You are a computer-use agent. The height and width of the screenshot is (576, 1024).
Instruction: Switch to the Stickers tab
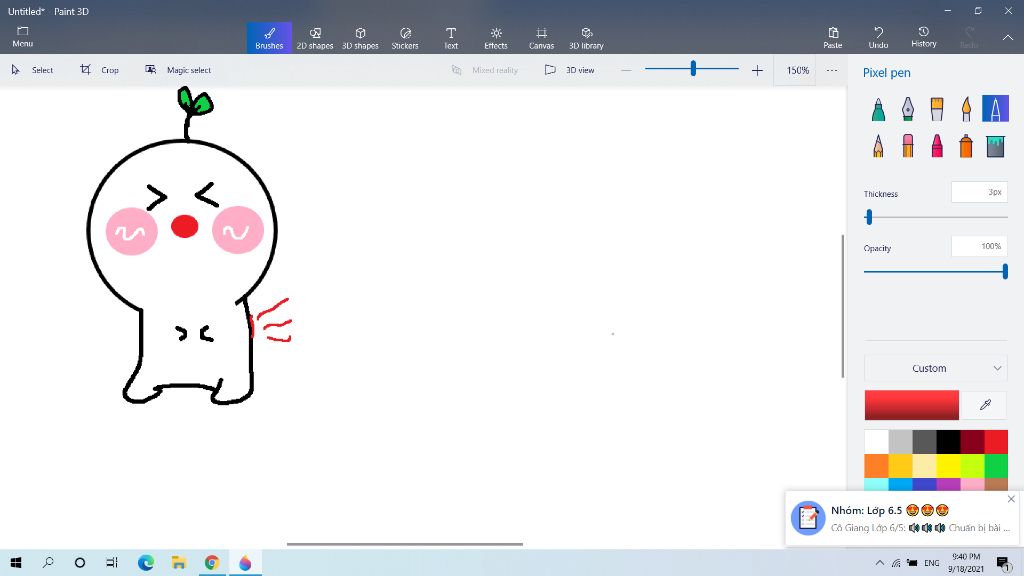click(405, 37)
